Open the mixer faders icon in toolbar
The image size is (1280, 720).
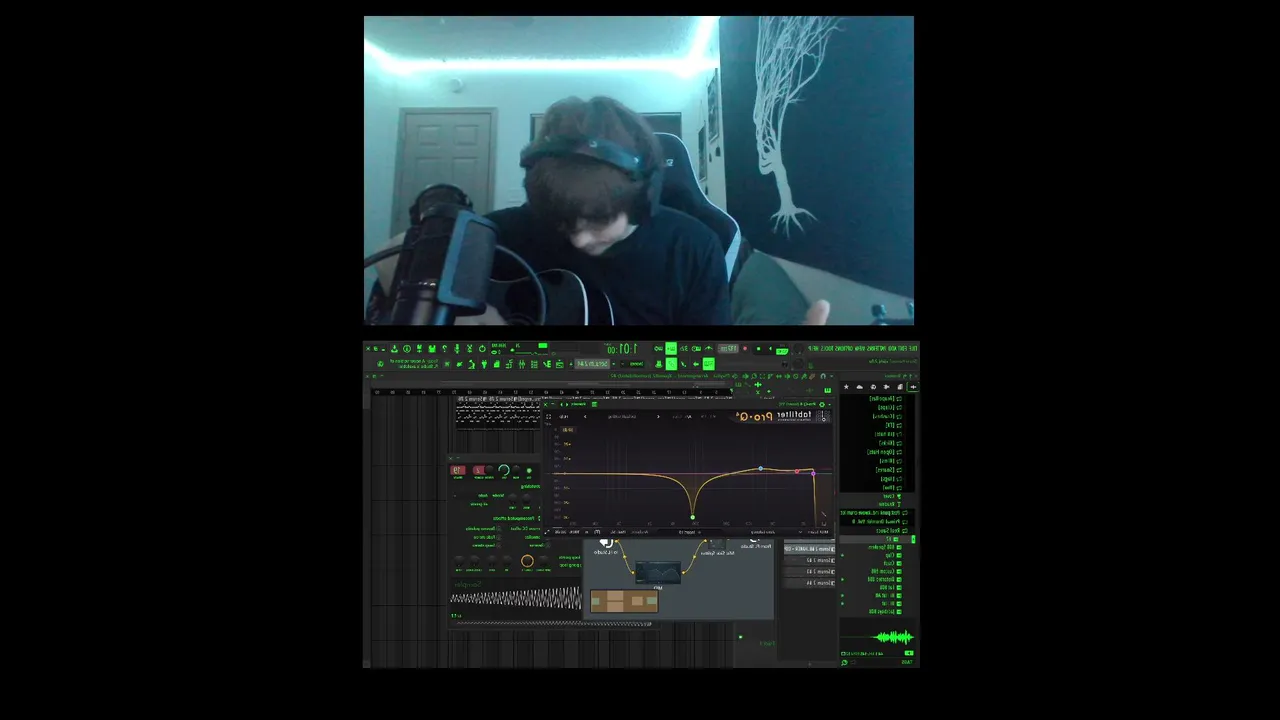point(522,363)
